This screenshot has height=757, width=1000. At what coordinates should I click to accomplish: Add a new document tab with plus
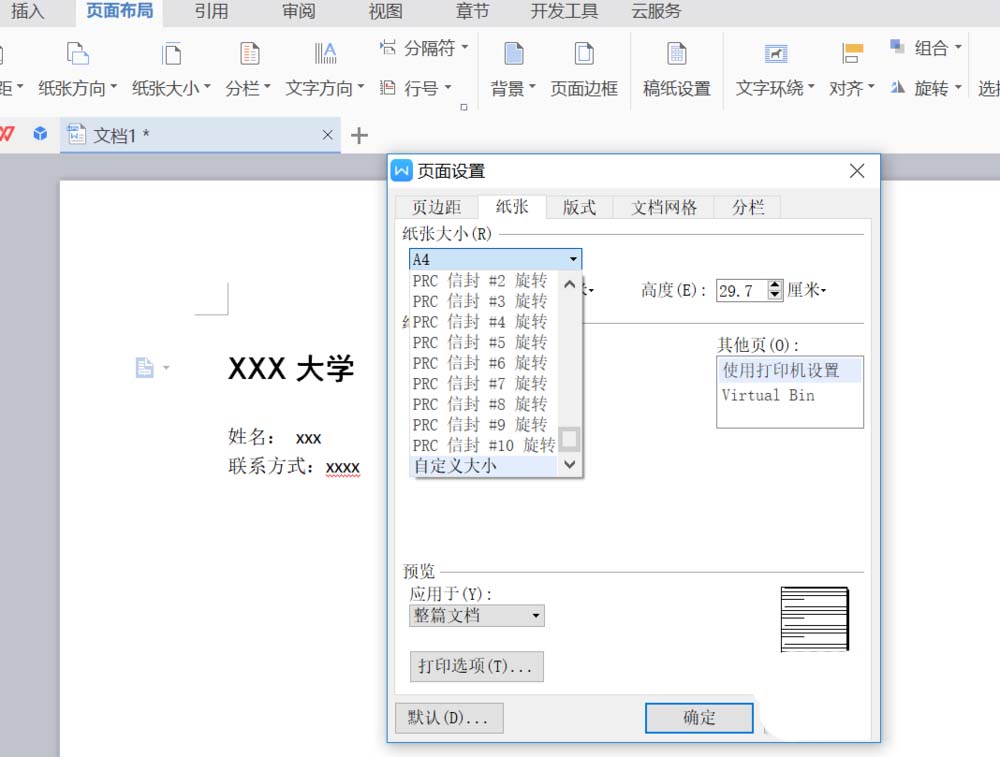pyautogui.click(x=359, y=135)
